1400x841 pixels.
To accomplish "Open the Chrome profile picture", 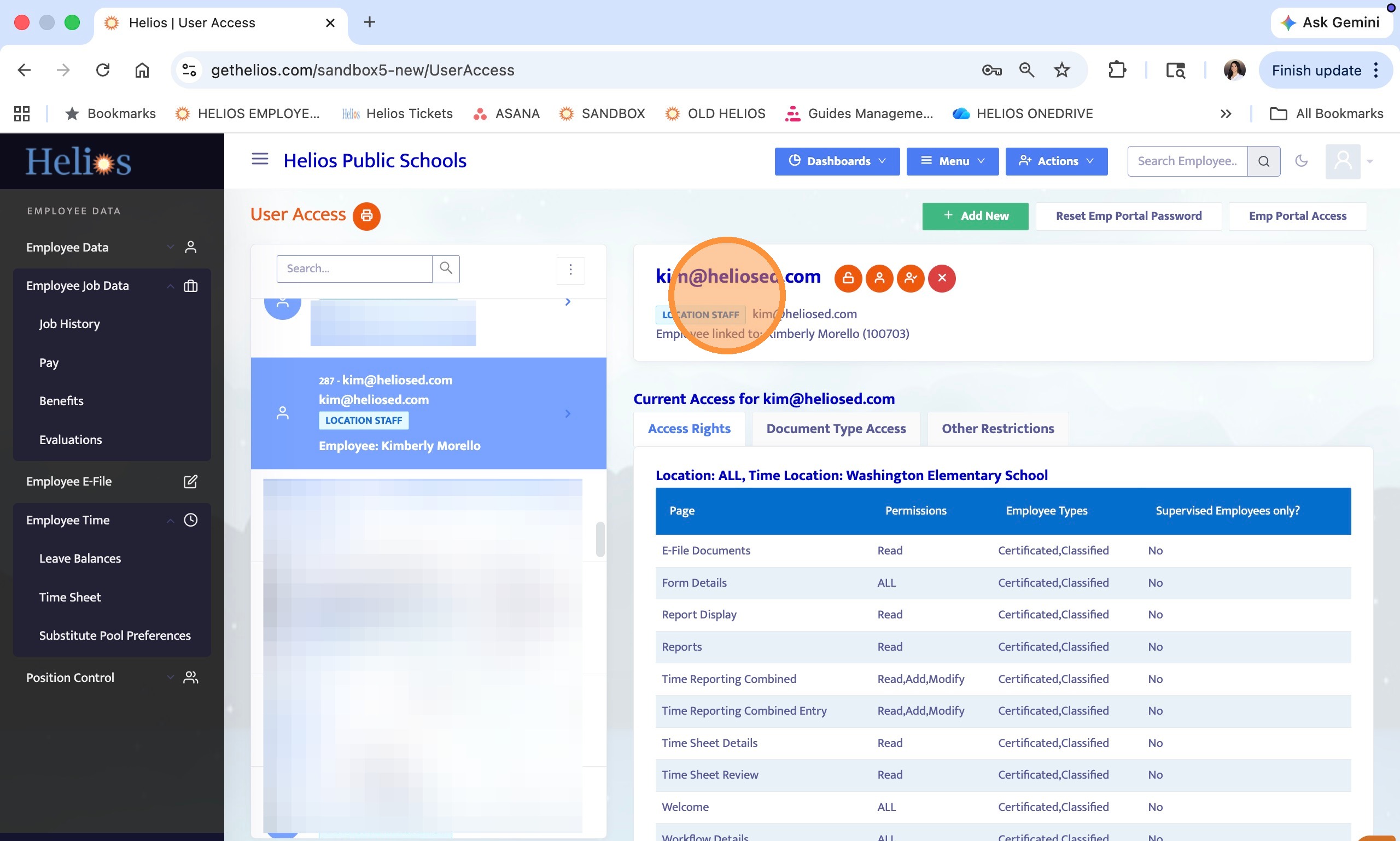I will click(x=1234, y=71).
